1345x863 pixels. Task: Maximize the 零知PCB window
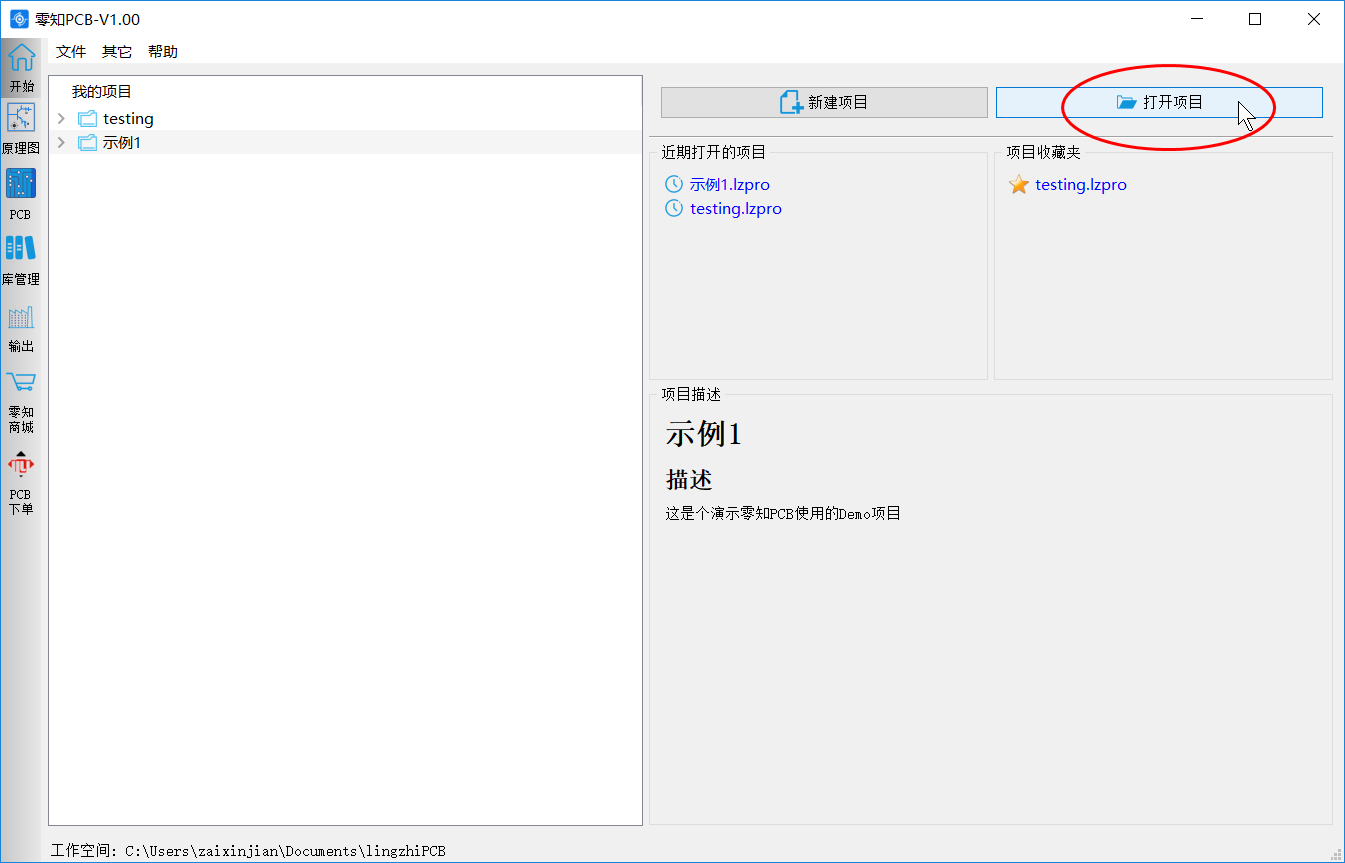pyautogui.click(x=1255, y=19)
